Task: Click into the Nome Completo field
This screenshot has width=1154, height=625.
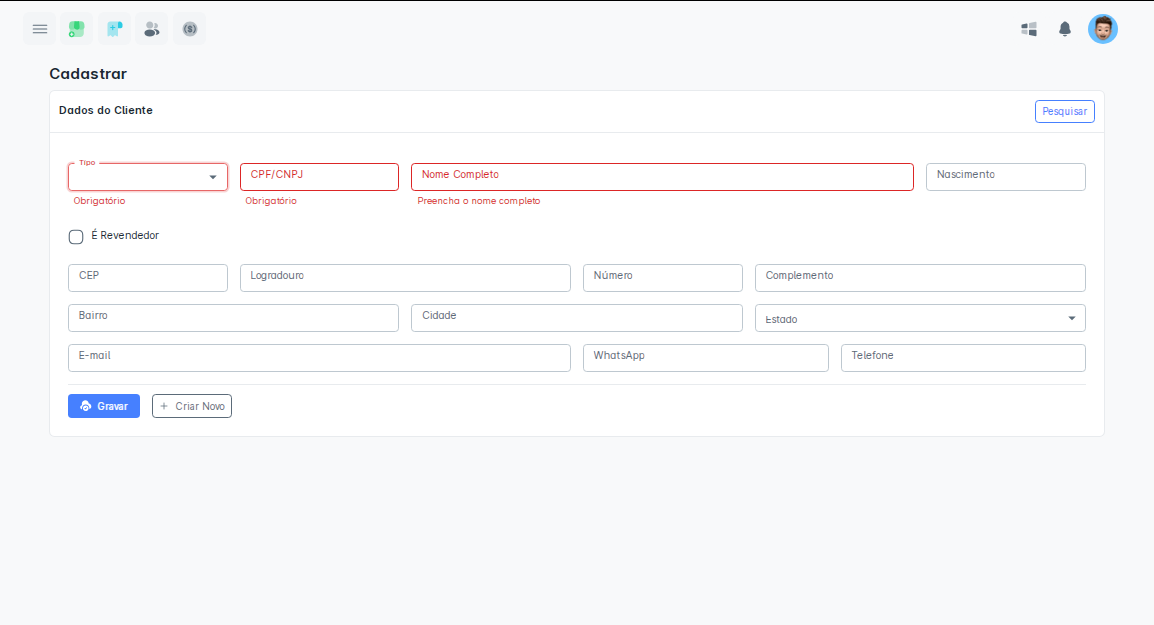Action: (662, 177)
